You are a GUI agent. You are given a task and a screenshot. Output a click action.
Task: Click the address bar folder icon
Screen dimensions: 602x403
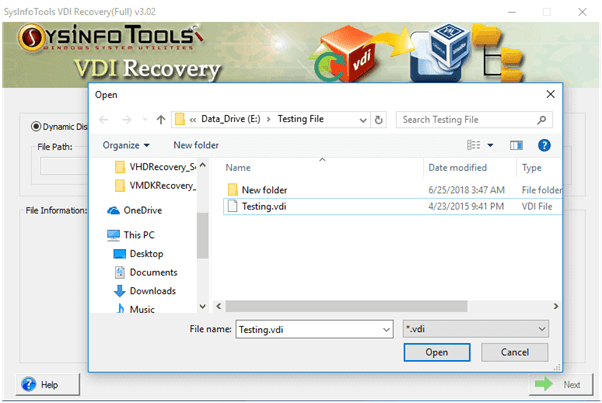180,119
